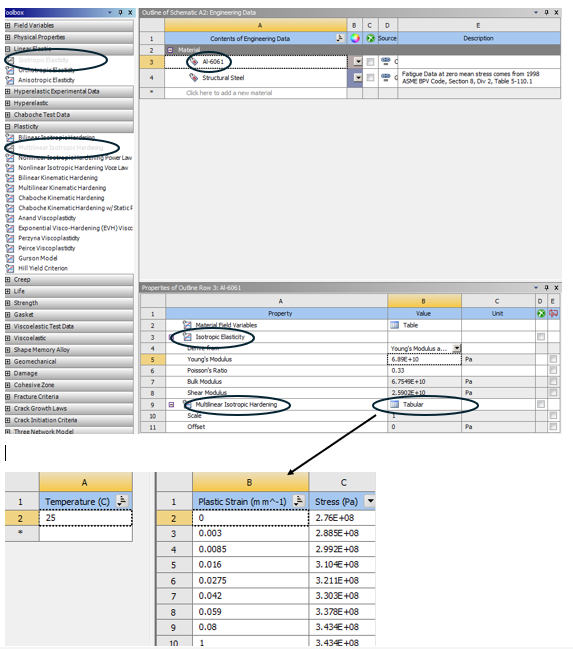Select the Young's Modulus value cell

coord(424,359)
